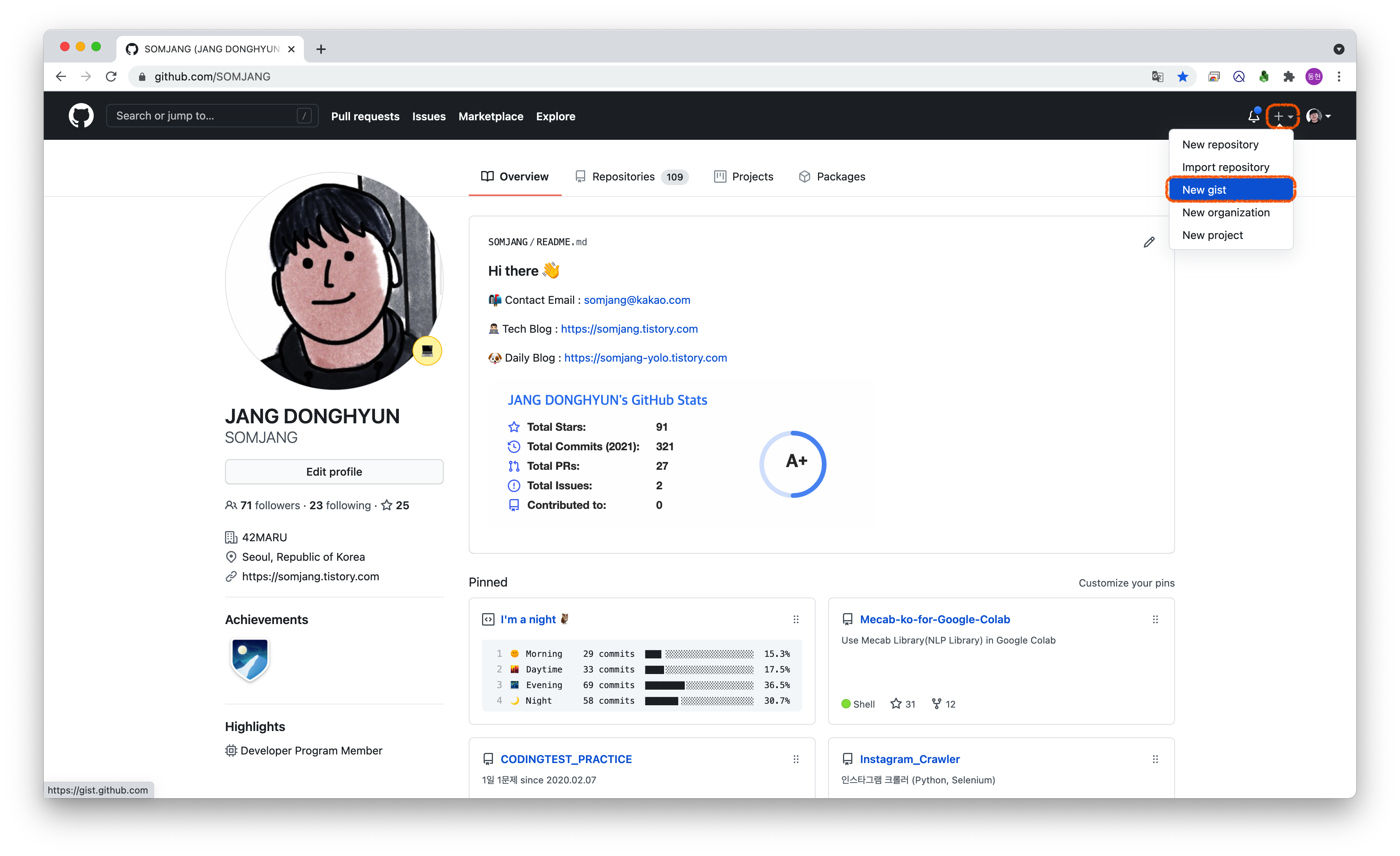Click the set status badge on profile photo
1400x856 pixels.
click(x=427, y=350)
